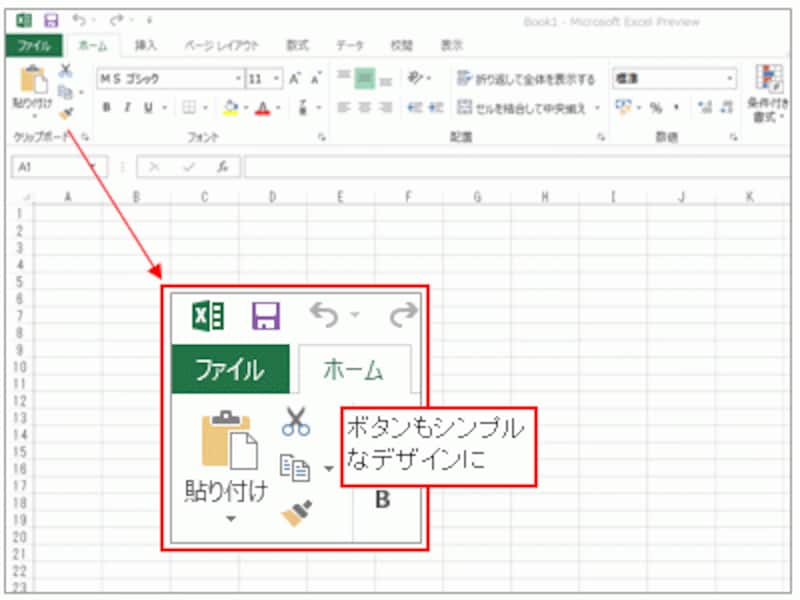
Task: Click the Copy icon in the Clipboard group
Action: pyautogui.click(x=65, y=92)
